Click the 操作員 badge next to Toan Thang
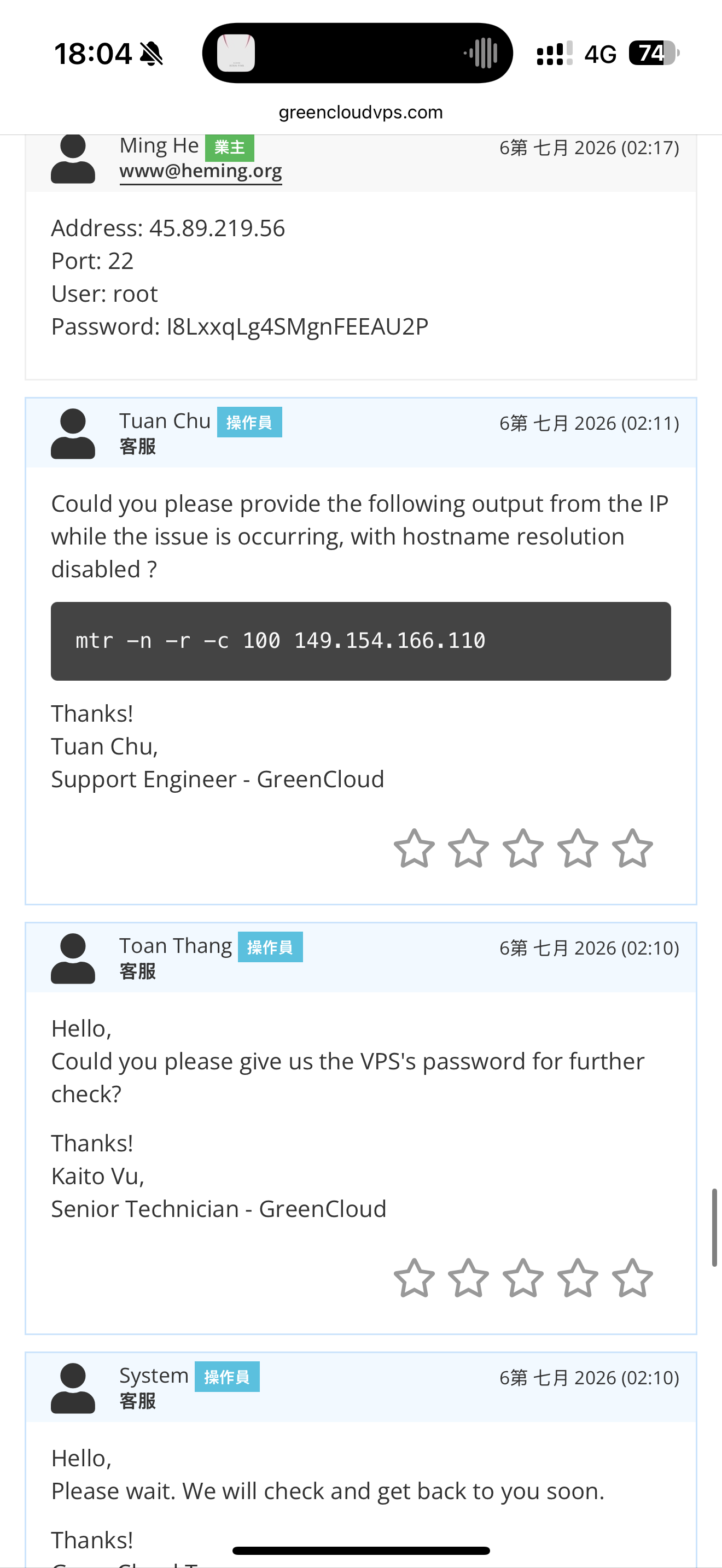This screenshot has height=1568, width=722. [270, 947]
